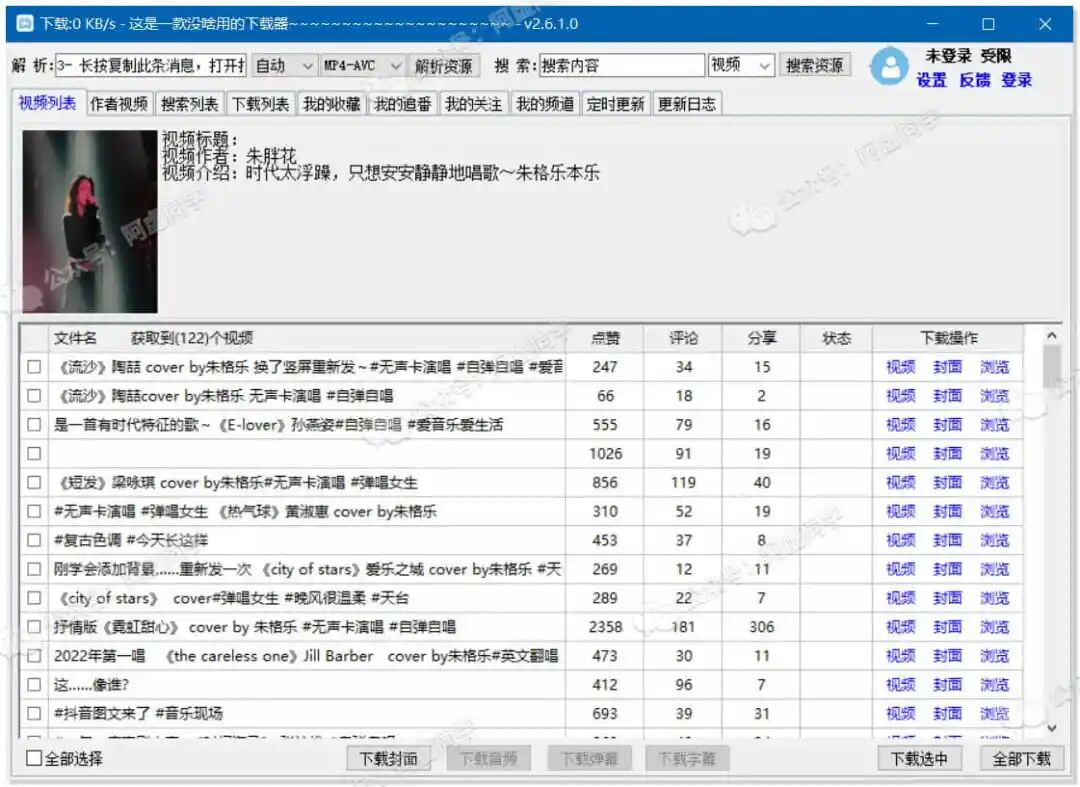
Task: Open the 下载列表 tab
Action: (260, 104)
